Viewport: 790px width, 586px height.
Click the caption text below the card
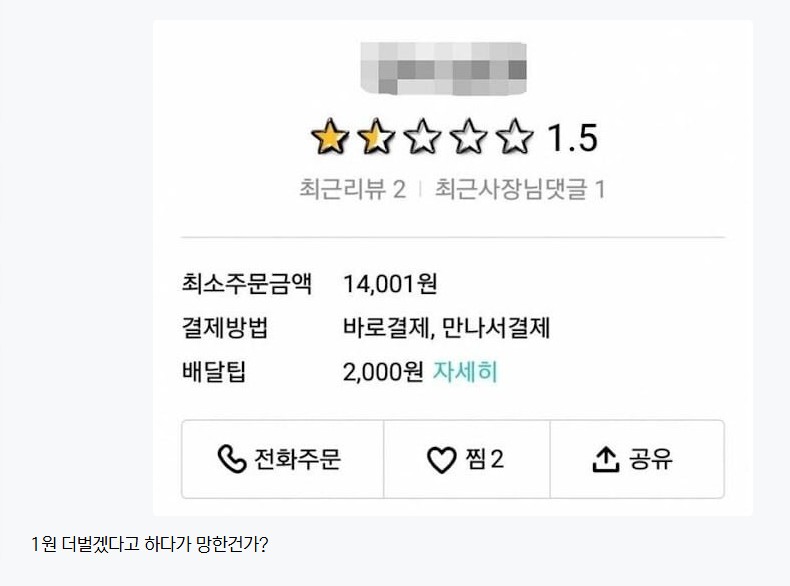pos(150,545)
